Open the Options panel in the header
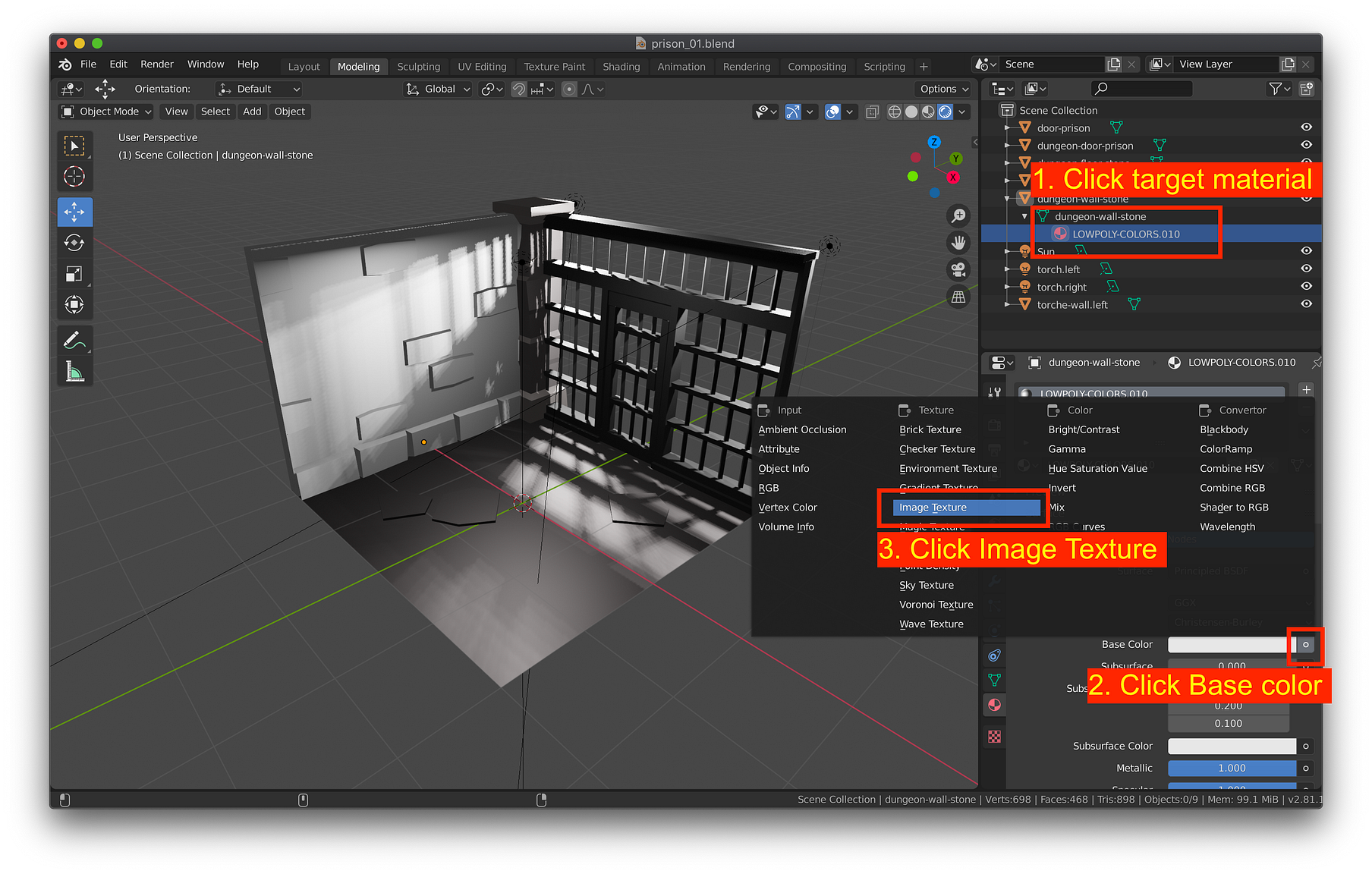1372x874 pixels. pos(942,89)
